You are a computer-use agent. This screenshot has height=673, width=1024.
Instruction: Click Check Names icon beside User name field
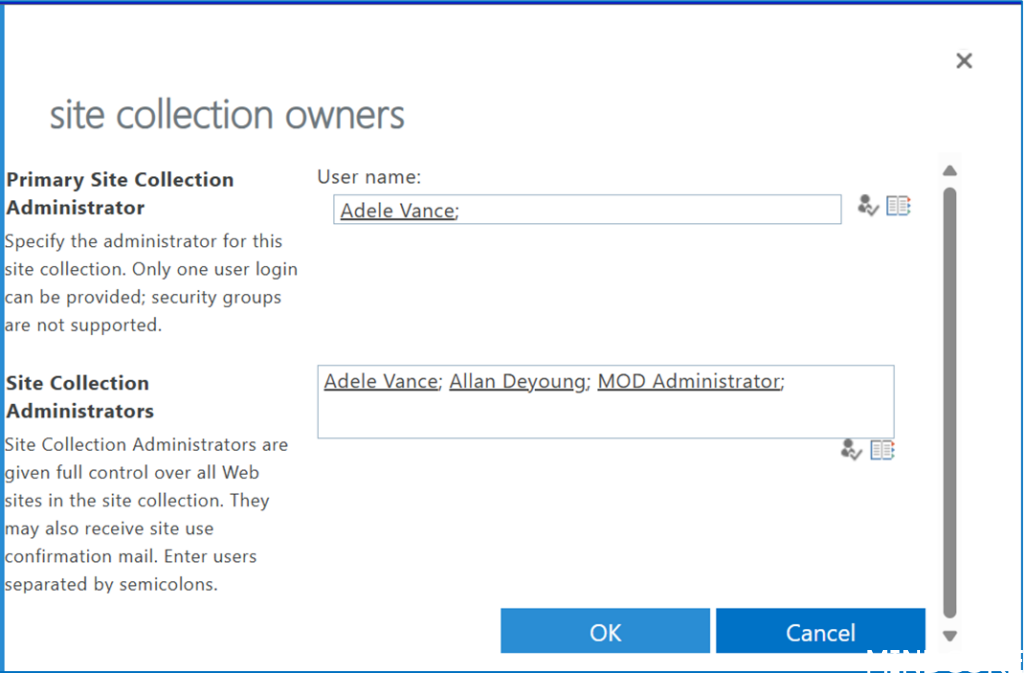click(868, 206)
